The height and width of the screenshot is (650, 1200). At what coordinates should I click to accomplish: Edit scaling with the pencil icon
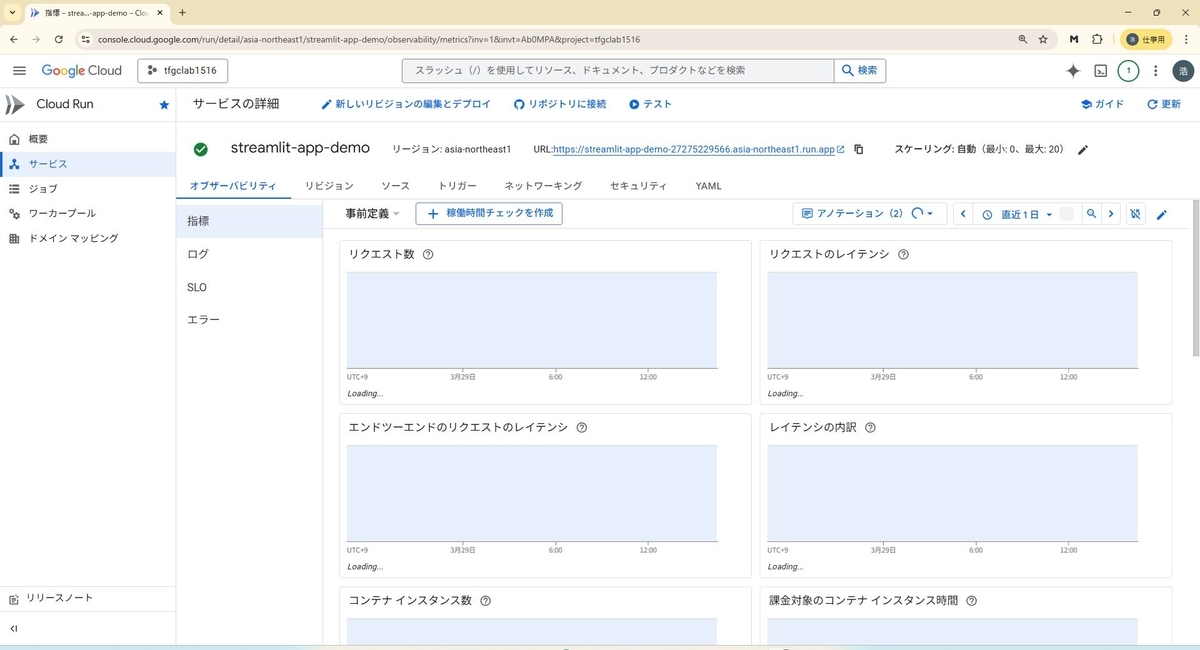[1082, 150]
